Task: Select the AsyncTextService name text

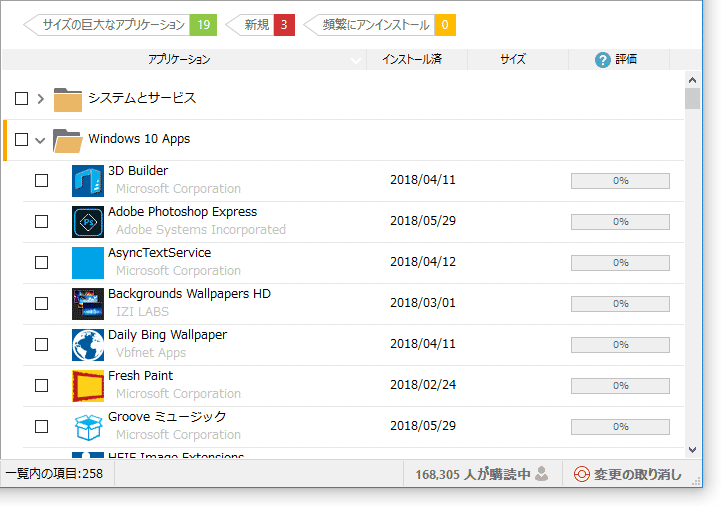Action: click(x=160, y=253)
